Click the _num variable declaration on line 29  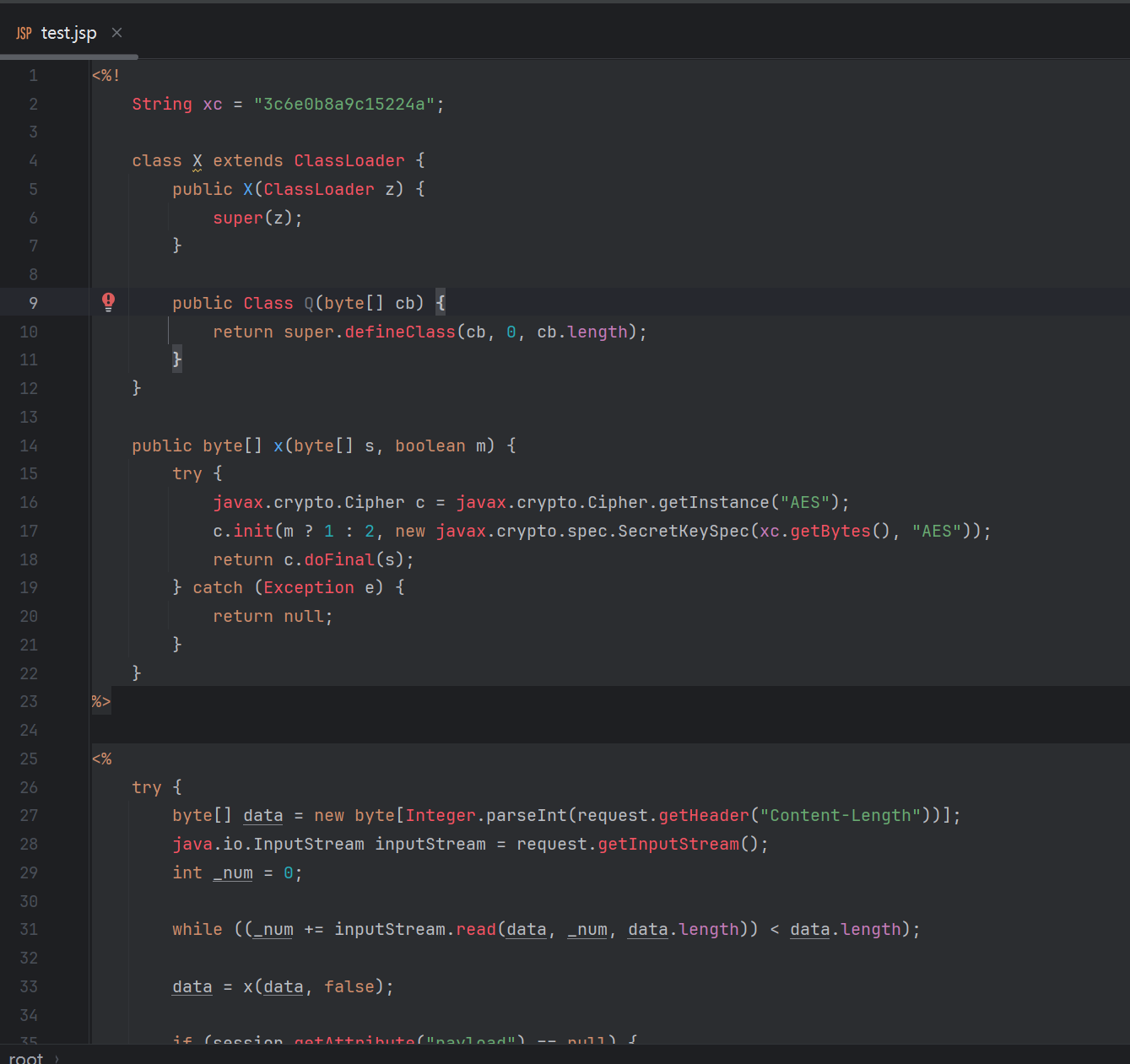pyautogui.click(x=233, y=872)
